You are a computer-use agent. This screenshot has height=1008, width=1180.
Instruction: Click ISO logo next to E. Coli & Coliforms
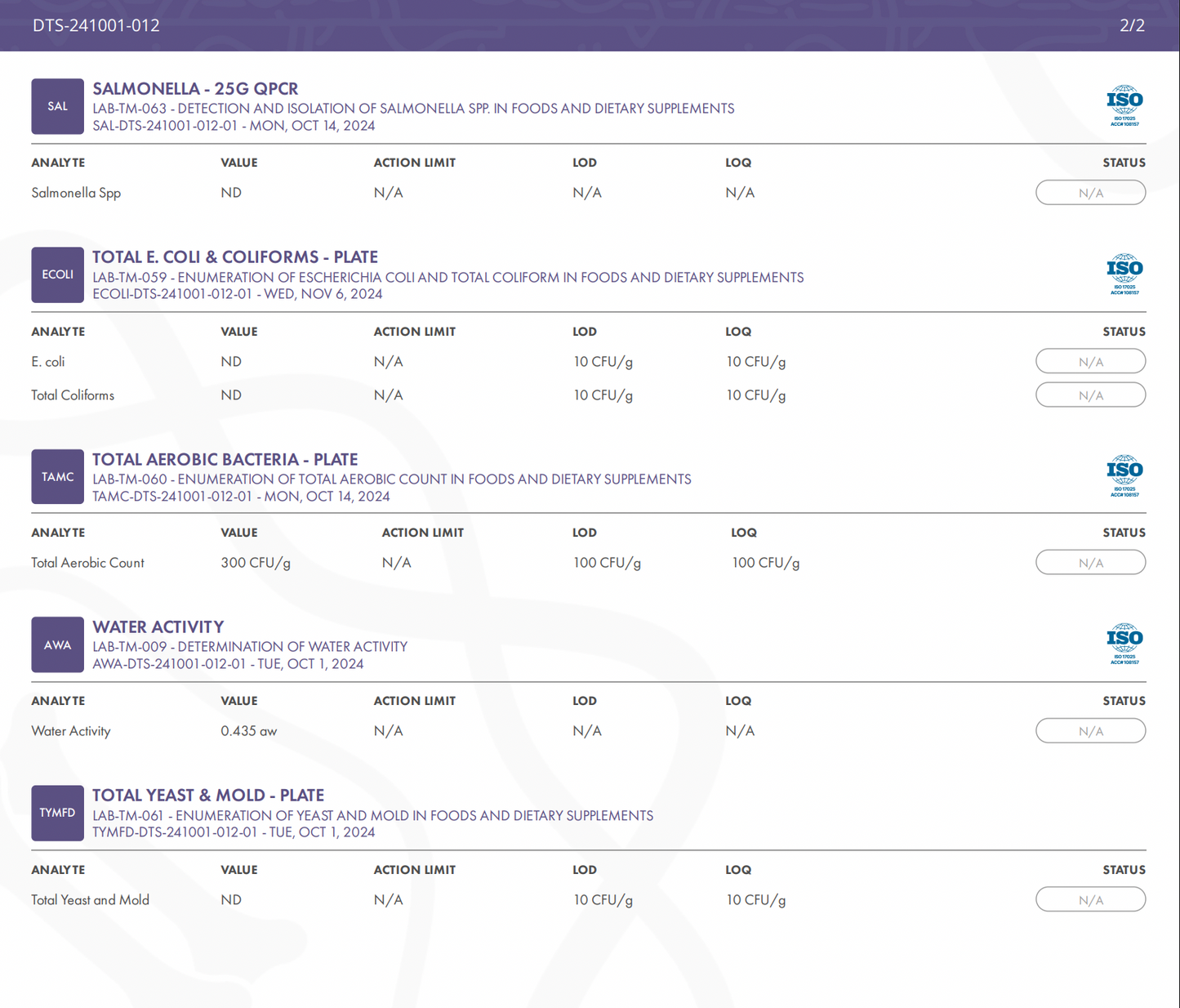pos(1124,274)
